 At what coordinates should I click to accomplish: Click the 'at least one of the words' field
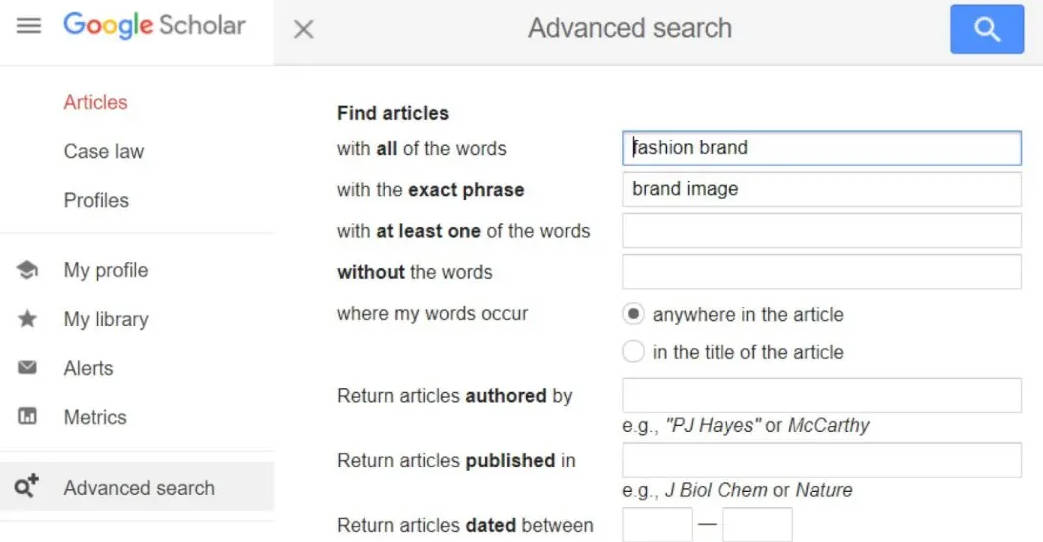click(x=821, y=231)
